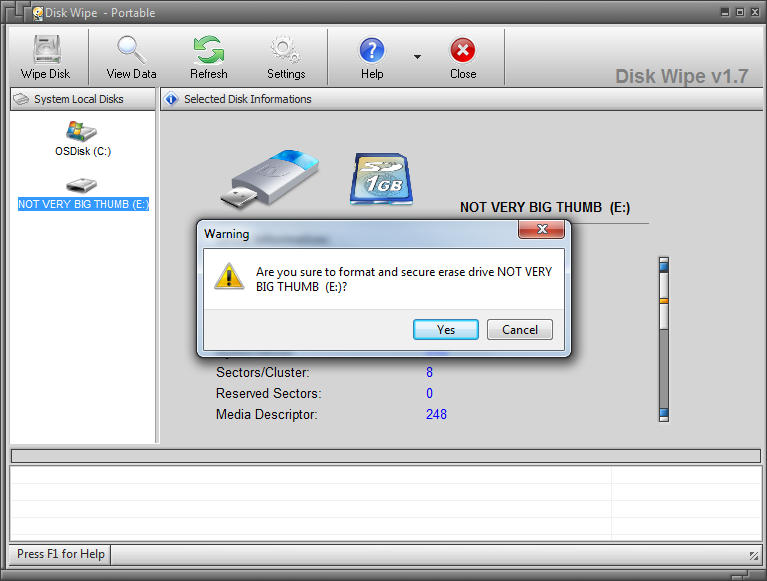Image resolution: width=767 pixels, height=581 pixels.
Task: Click the Media Descriptor label
Action: click(267, 415)
